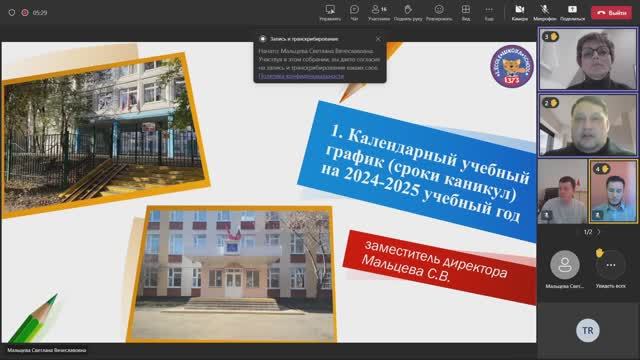Viewport: 640px width, 360px height.
Task: Share your screen via Поделиться
Action: coord(572,12)
